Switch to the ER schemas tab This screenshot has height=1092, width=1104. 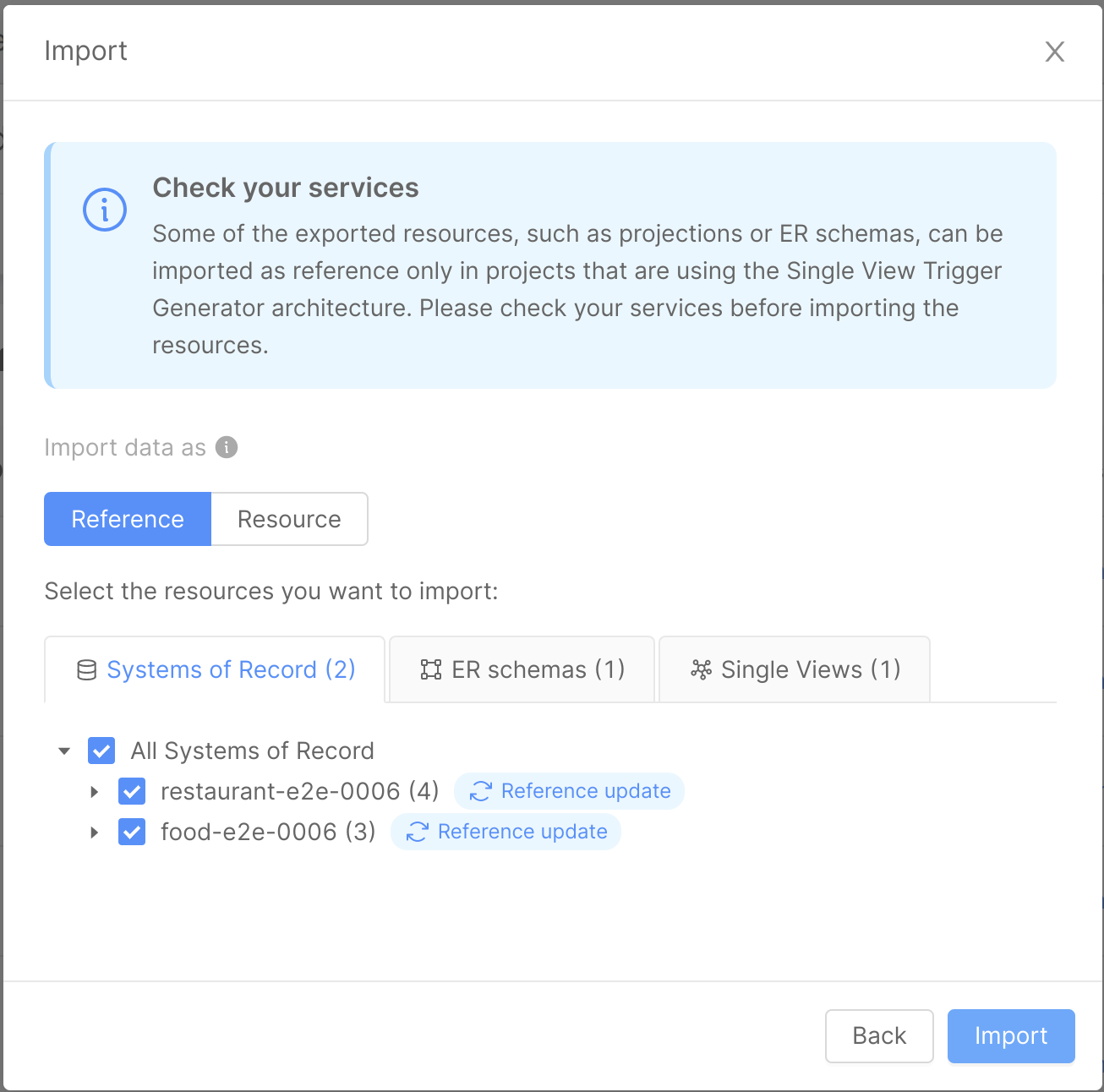pos(521,669)
